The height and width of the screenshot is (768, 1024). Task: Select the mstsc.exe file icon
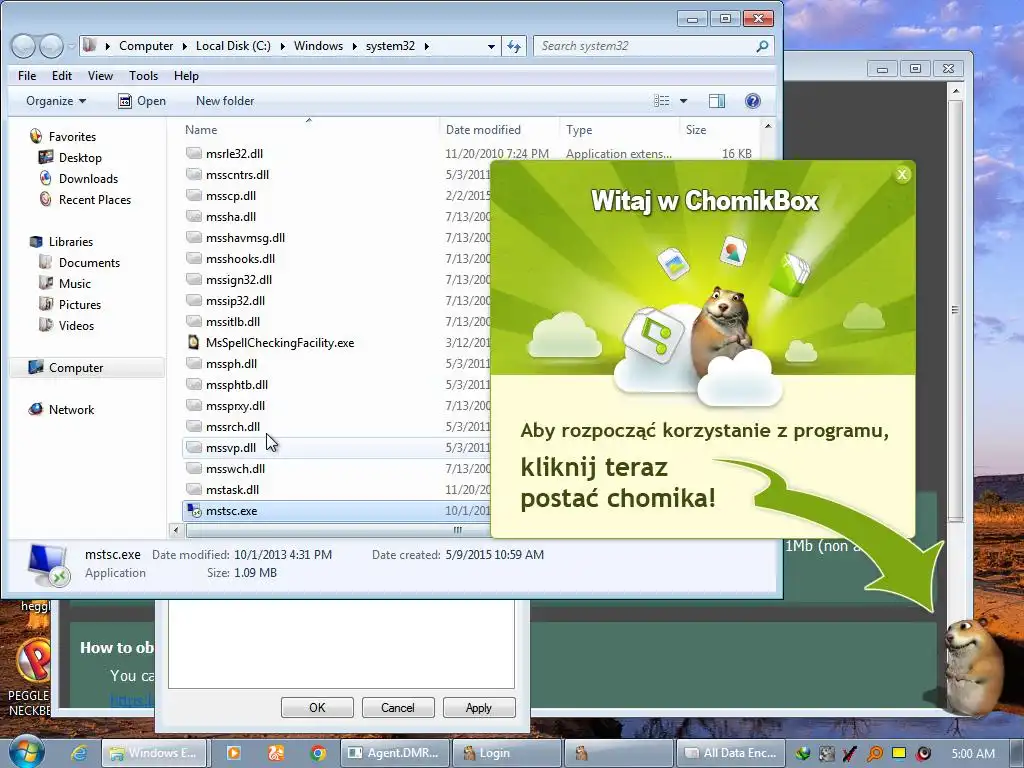[194, 511]
